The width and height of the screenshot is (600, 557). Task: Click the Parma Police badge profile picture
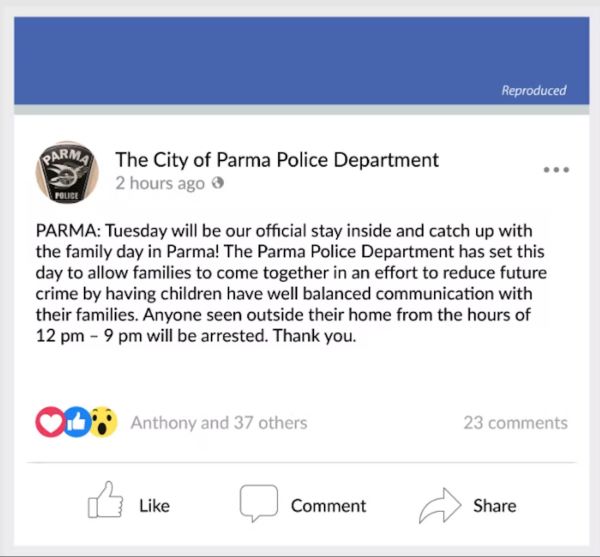(67, 173)
